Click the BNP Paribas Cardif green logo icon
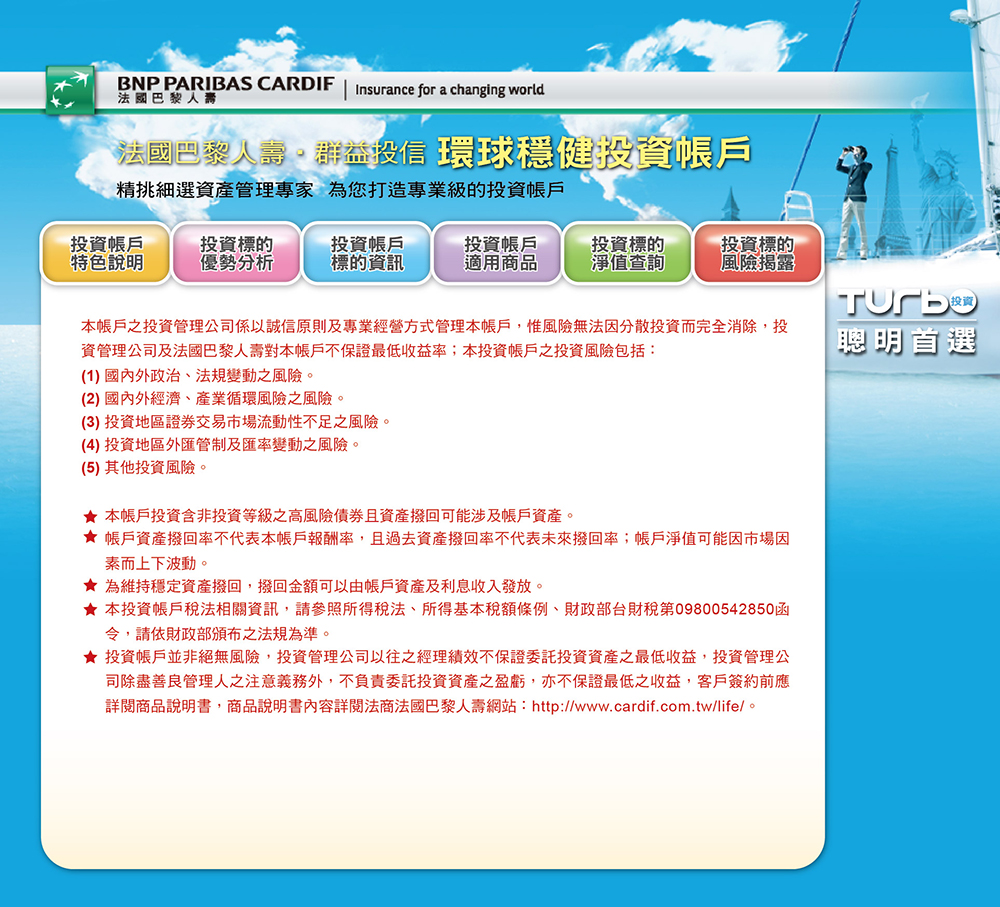Image resolution: width=1000 pixels, height=907 pixels. [x=70, y=91]
